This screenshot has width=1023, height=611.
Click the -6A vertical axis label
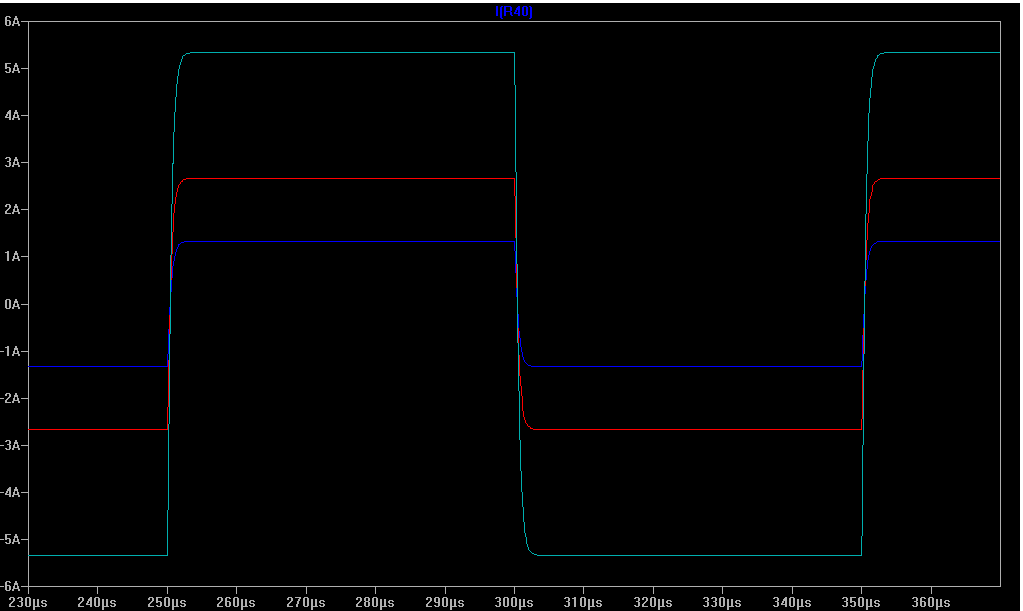point(11,586)
